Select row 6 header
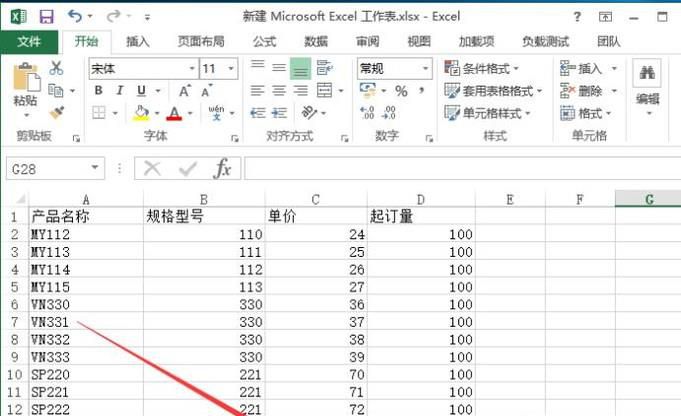681x416 pixels. [x=14, y=304]
